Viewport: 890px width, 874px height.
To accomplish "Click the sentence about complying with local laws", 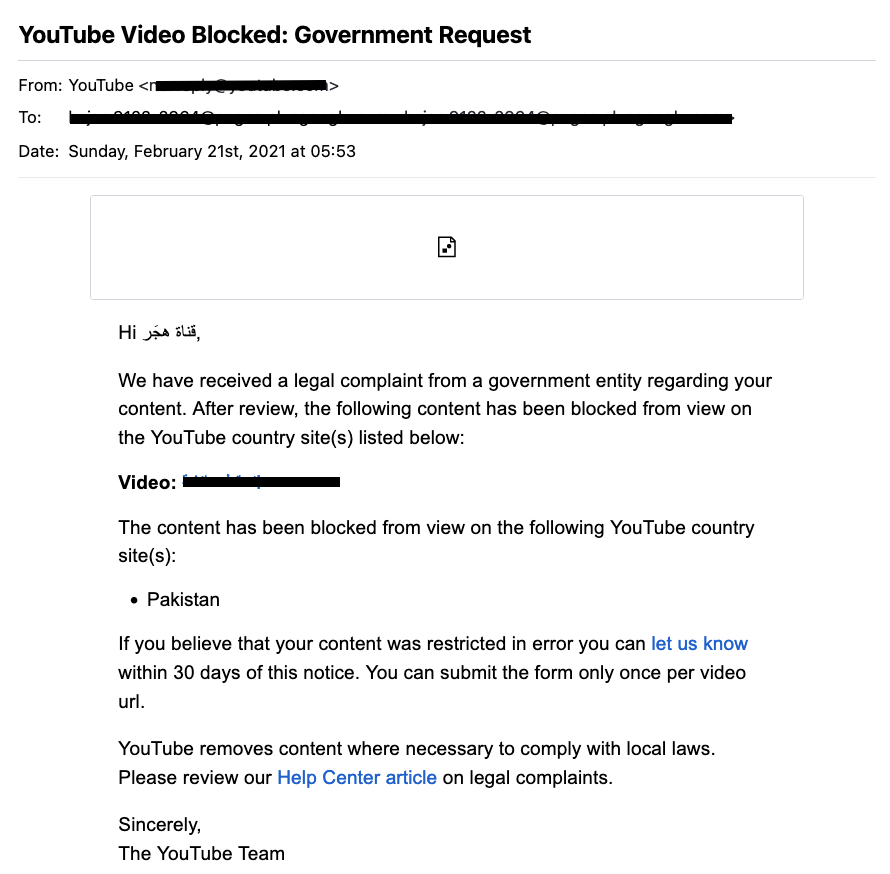I will 430,749.
